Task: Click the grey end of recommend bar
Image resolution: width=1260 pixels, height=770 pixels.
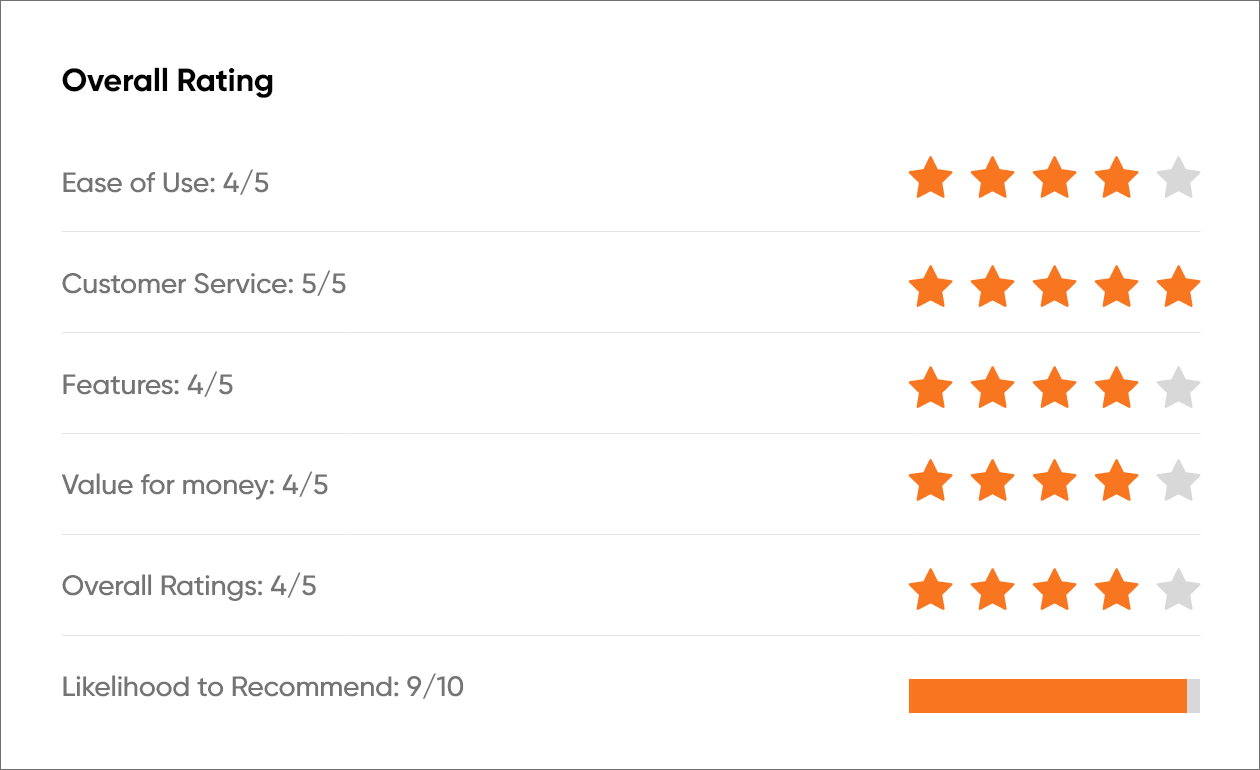Action: [1193, 696]
